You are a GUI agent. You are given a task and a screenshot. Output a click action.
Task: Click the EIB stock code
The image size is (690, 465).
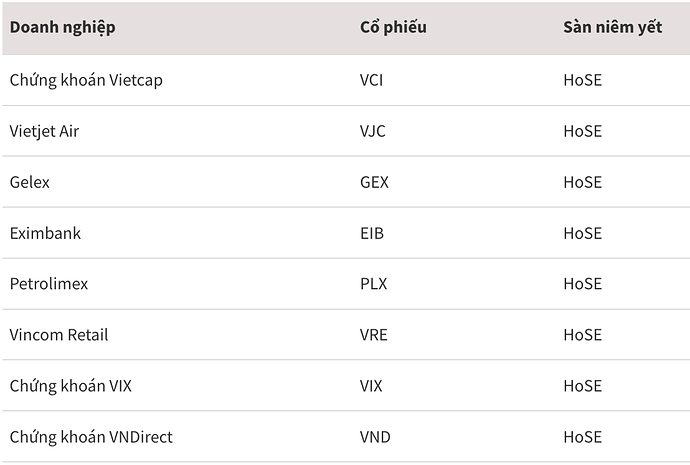371,233
